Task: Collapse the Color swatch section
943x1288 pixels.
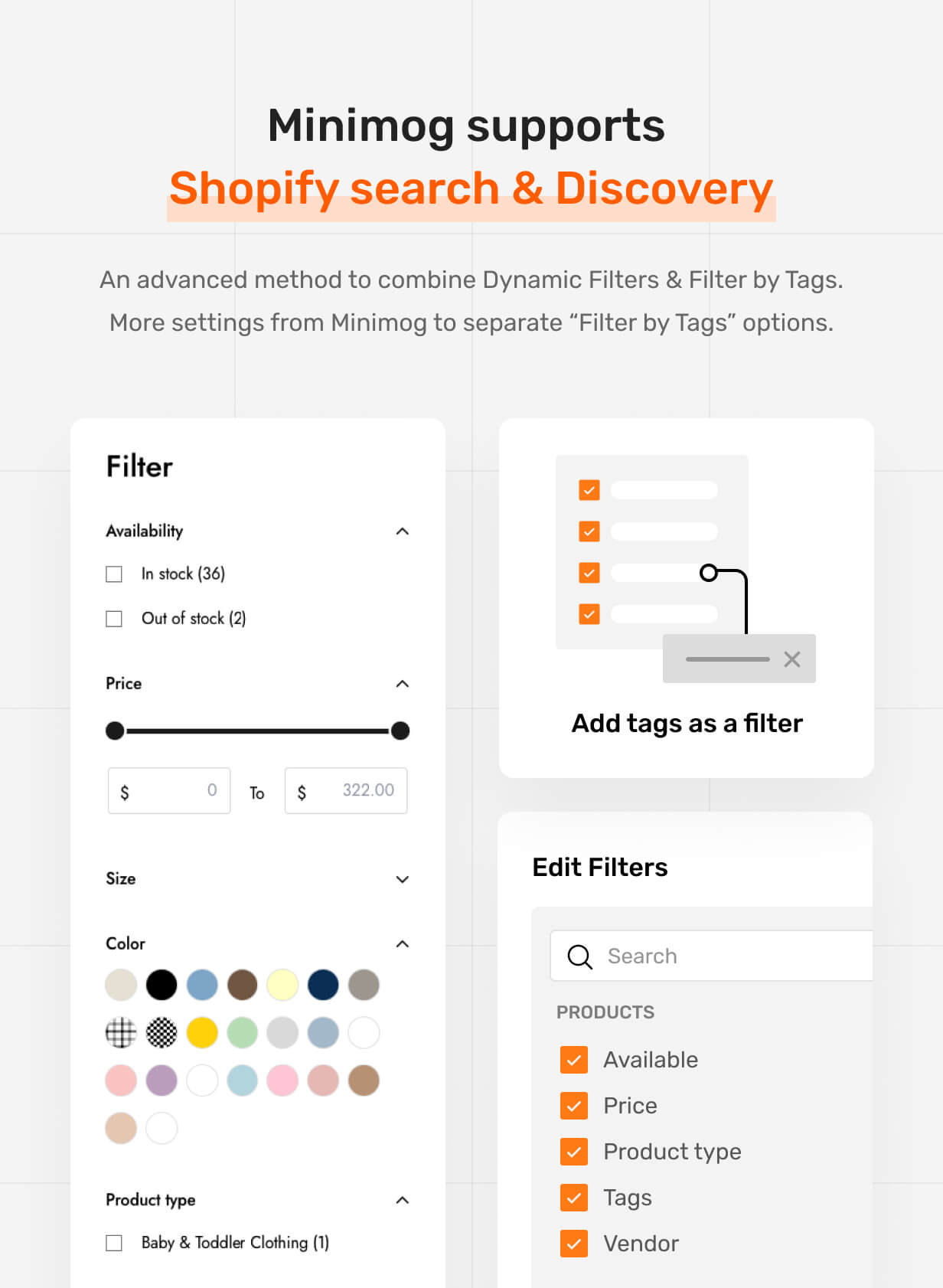Action: coord(402,944)
